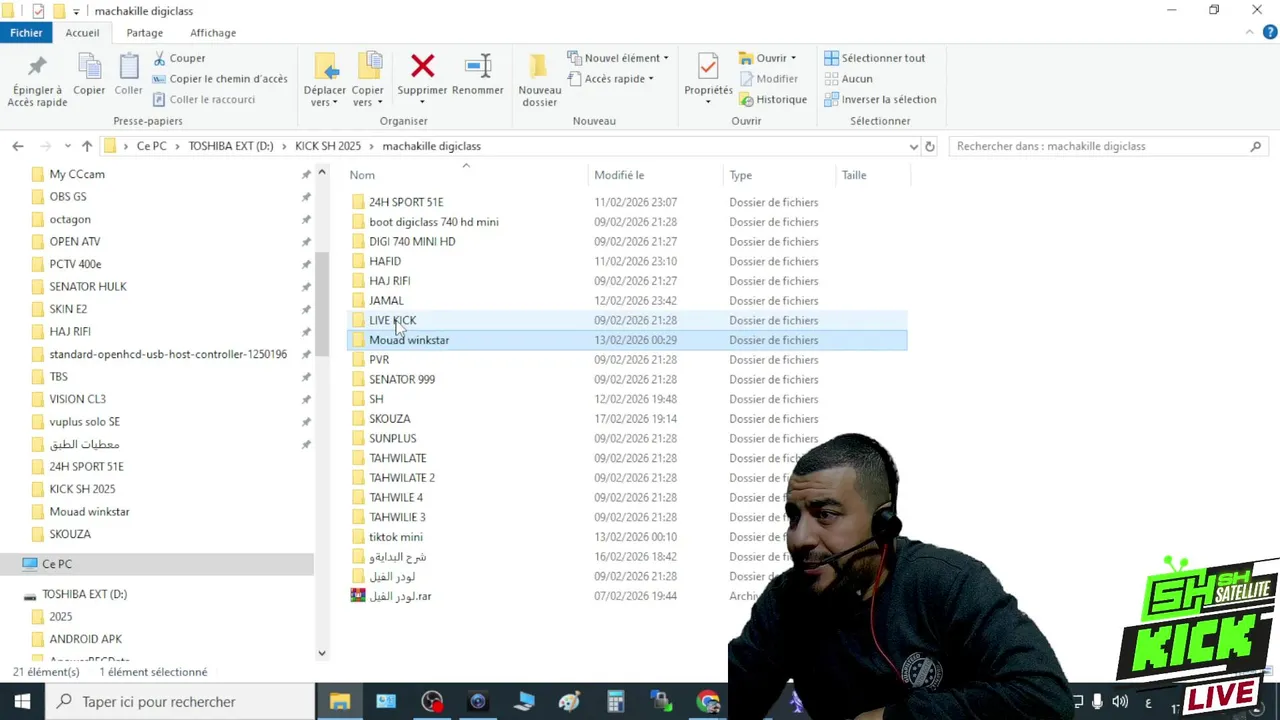Open the Fichier menu
Screen dimensions: 1280x720
[x=27, y=33]
